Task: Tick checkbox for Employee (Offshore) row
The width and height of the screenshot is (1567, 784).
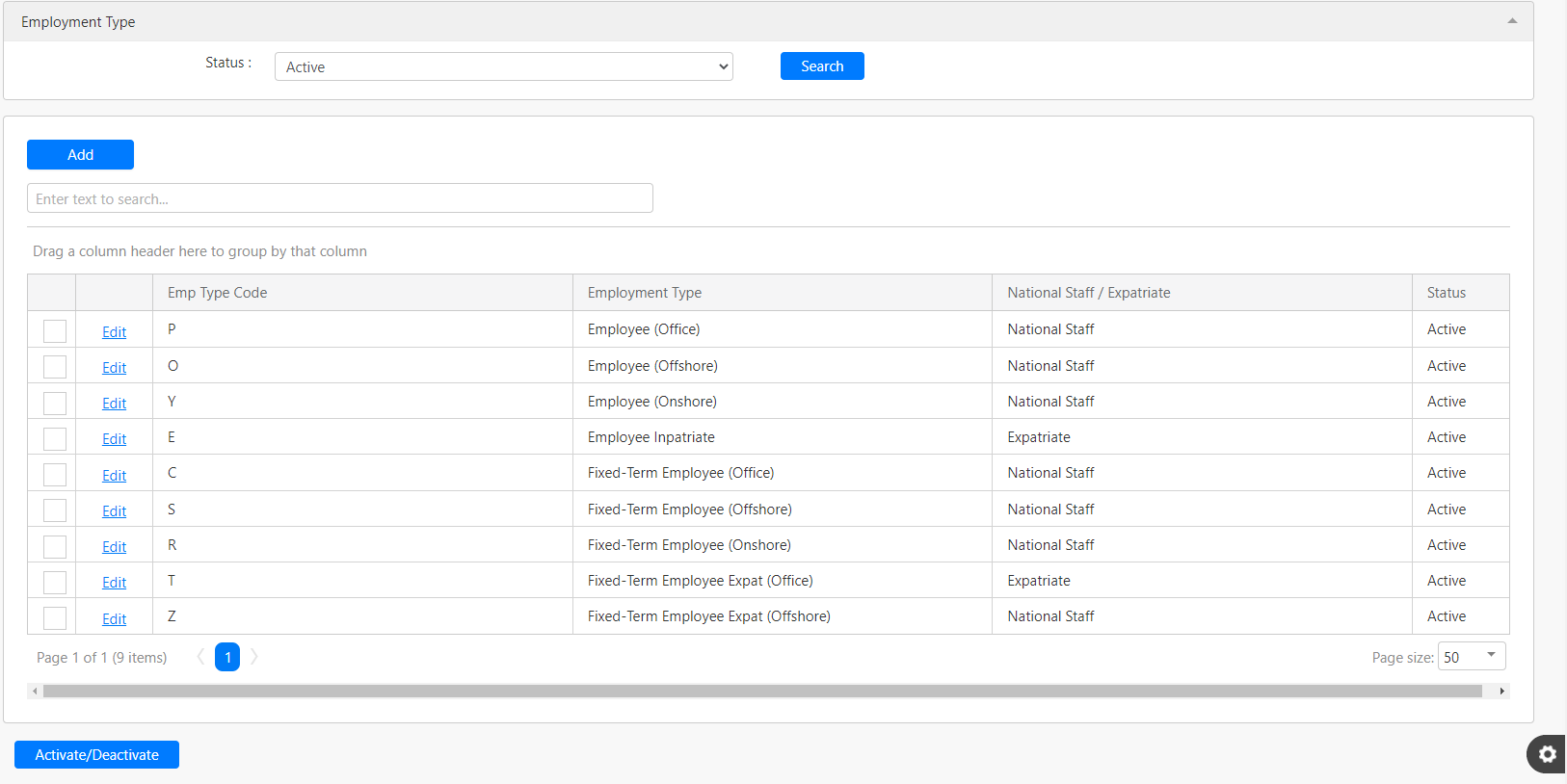Action: pos(55,367)
